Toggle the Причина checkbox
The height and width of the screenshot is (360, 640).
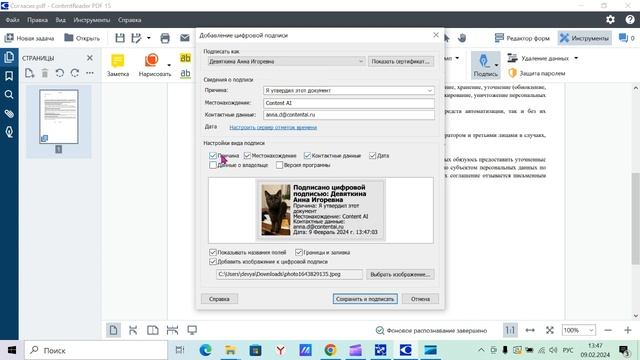point(213,156)
